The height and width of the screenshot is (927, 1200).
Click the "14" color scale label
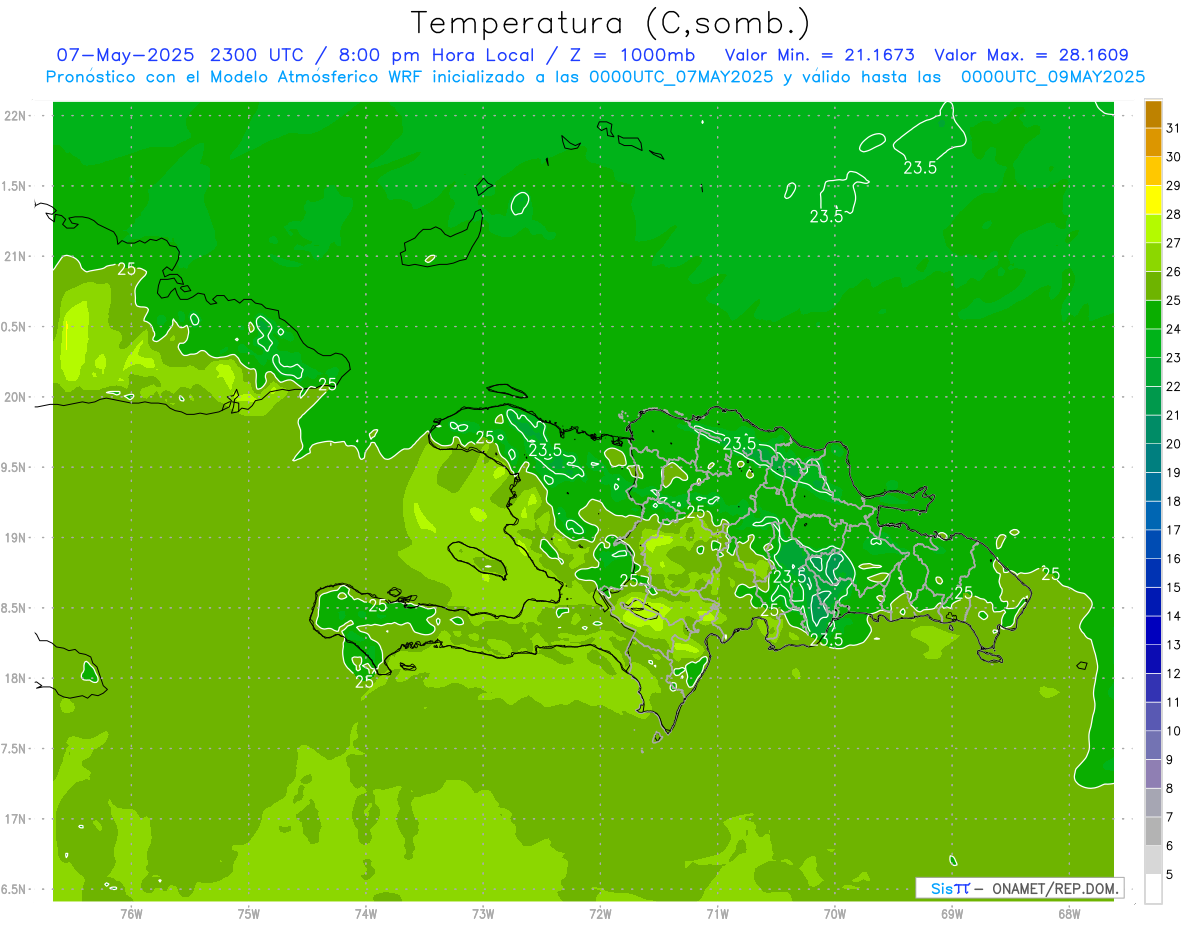(1174, 616)
